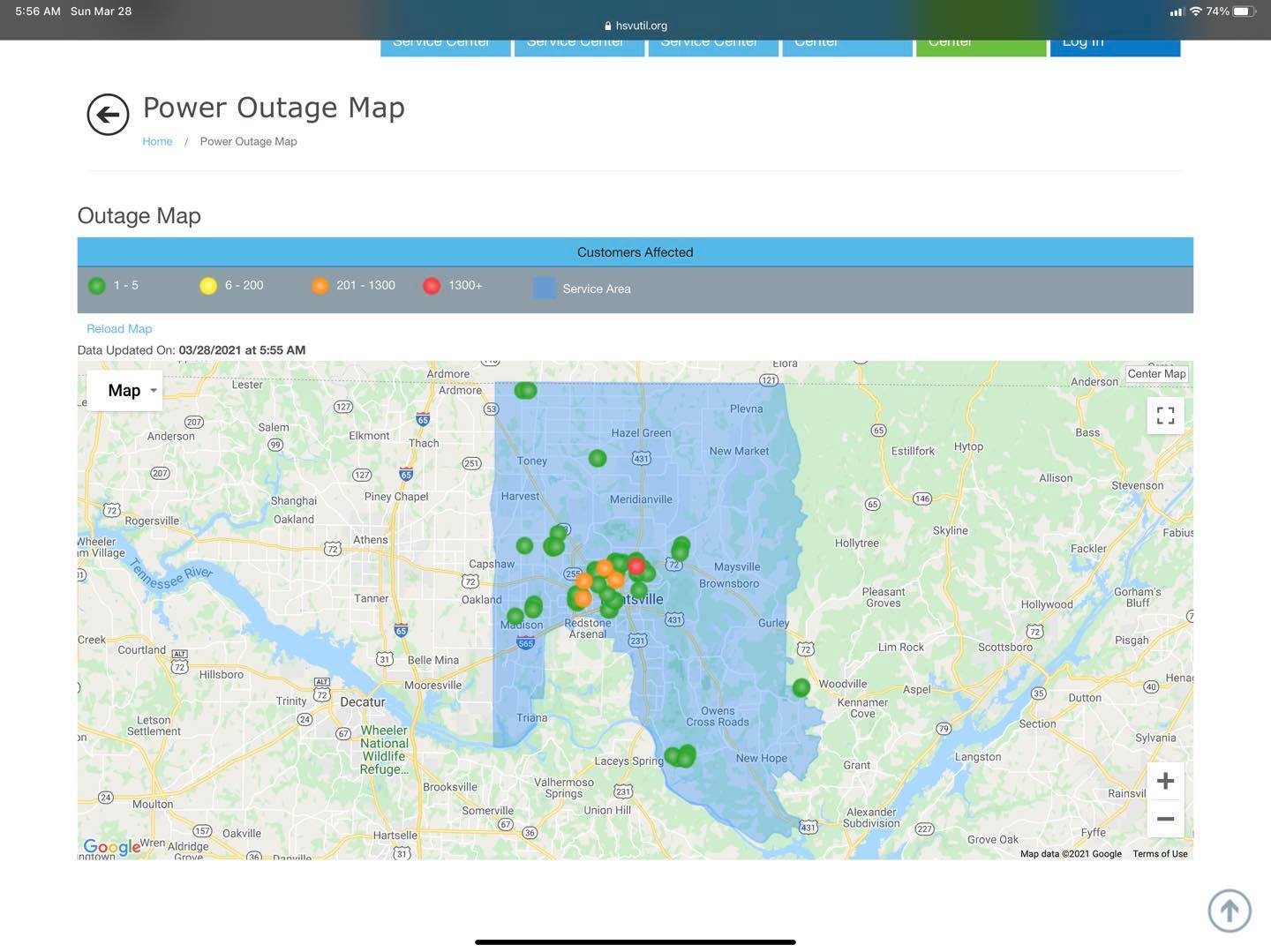
Task: Click the Center Map button
Action: click(x=1156, y=374)
